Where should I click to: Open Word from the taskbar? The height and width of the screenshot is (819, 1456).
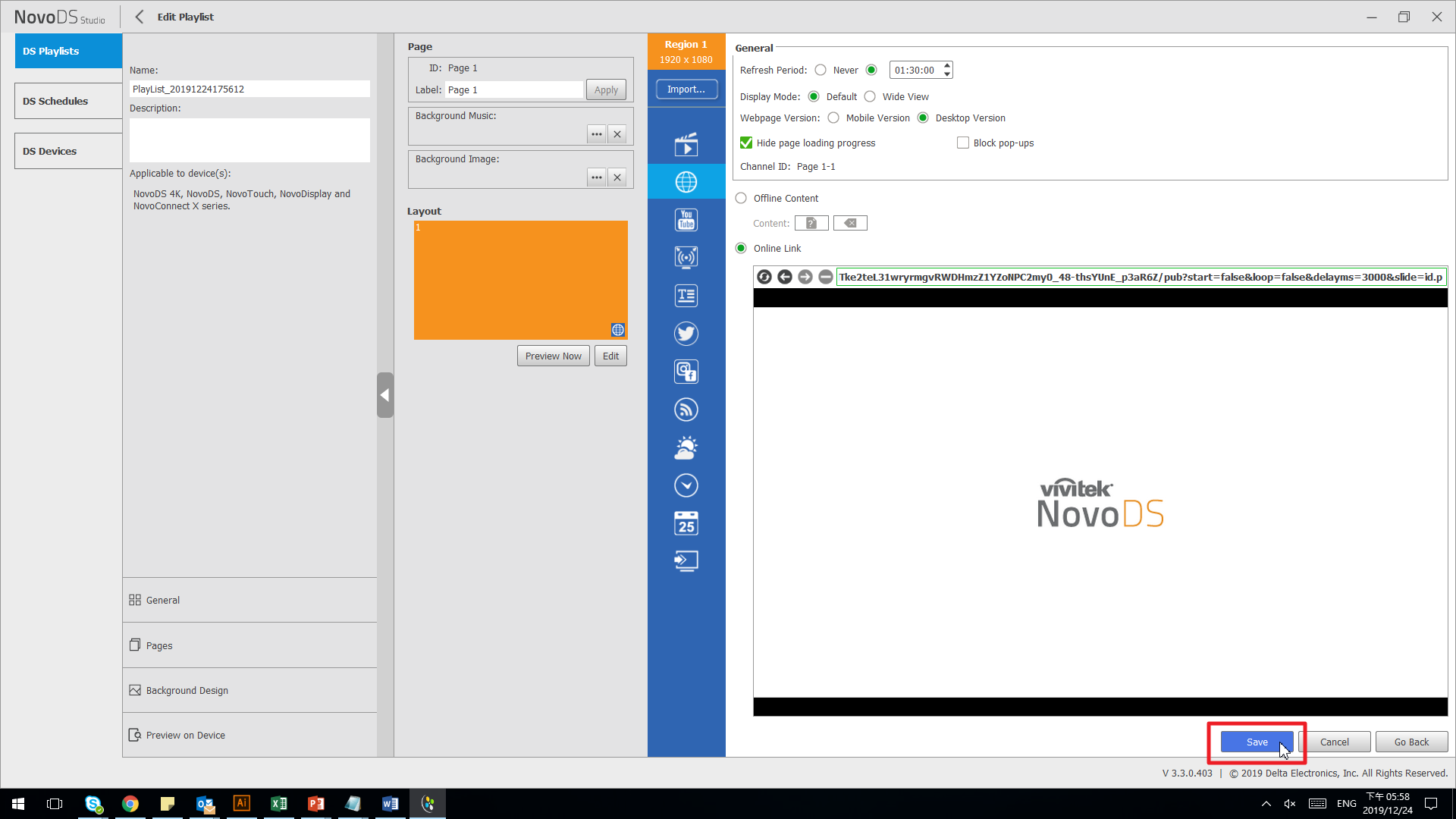pos(391,804)
